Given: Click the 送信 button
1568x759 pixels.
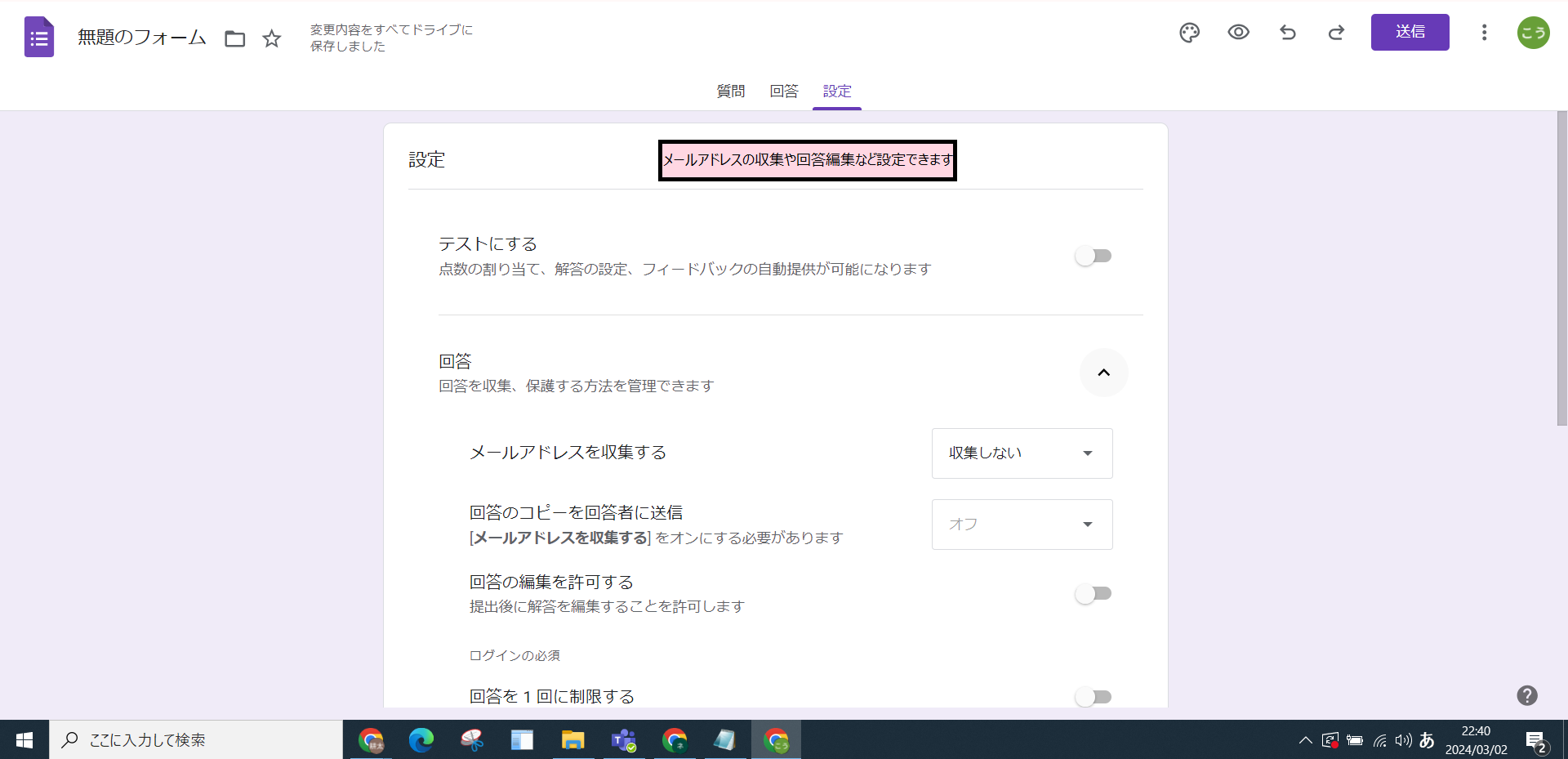Looking at the screenshot, I should (x=1410, y=33).
